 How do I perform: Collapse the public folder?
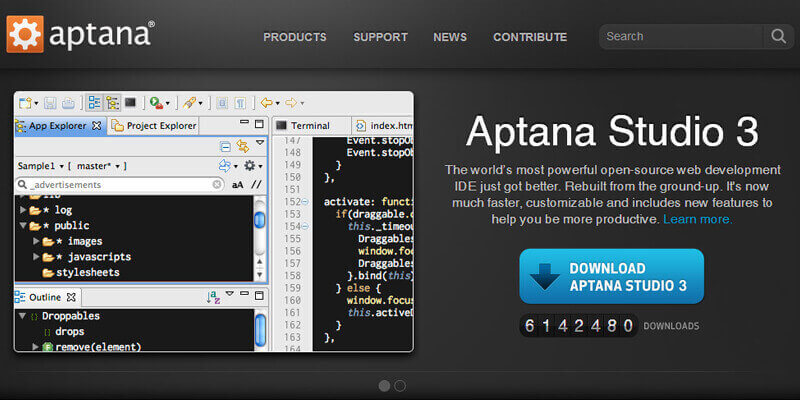23,226
